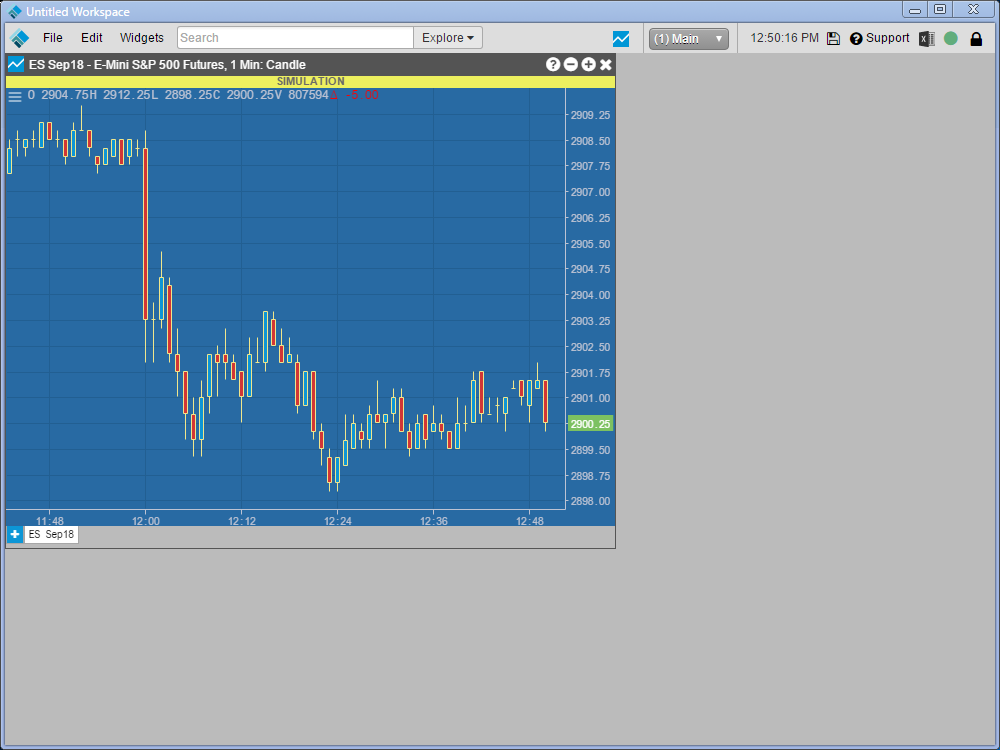The width and height of the screenshot is (1000, 750).
Task: Add a new chart tab with plus button
Action: click(15, 534)
